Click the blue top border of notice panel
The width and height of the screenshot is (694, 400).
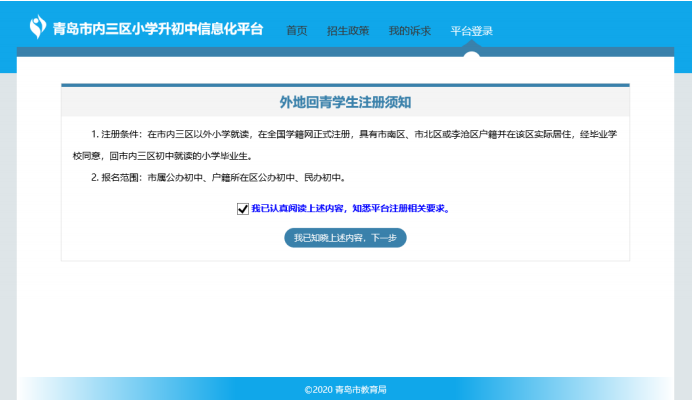coord(345,85)
